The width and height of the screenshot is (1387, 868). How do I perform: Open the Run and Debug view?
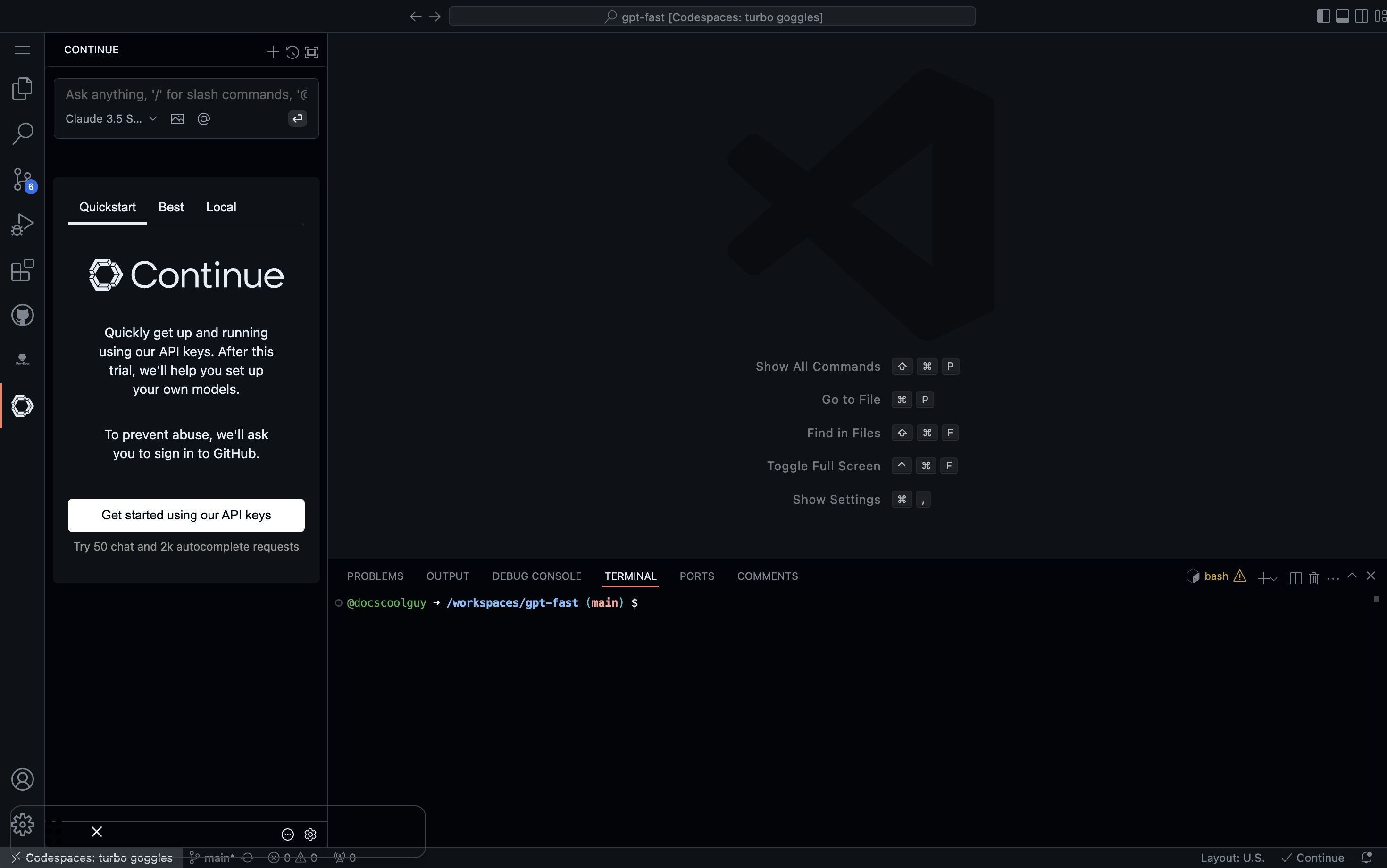coord(22,225)
